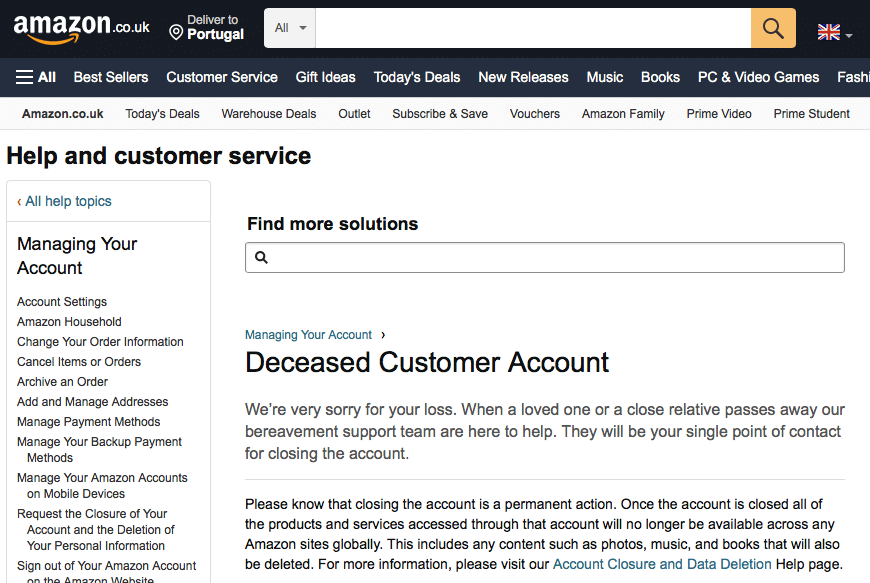The image size is (870, 583).
Task: Click the Deliver to Portugal location pin
Action: (x=176, y=33)
